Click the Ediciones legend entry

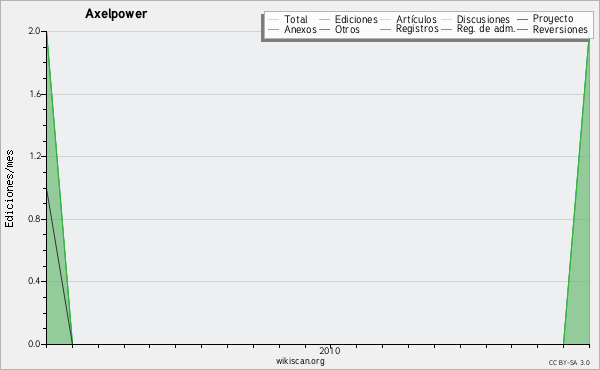[x=348, y=19]
